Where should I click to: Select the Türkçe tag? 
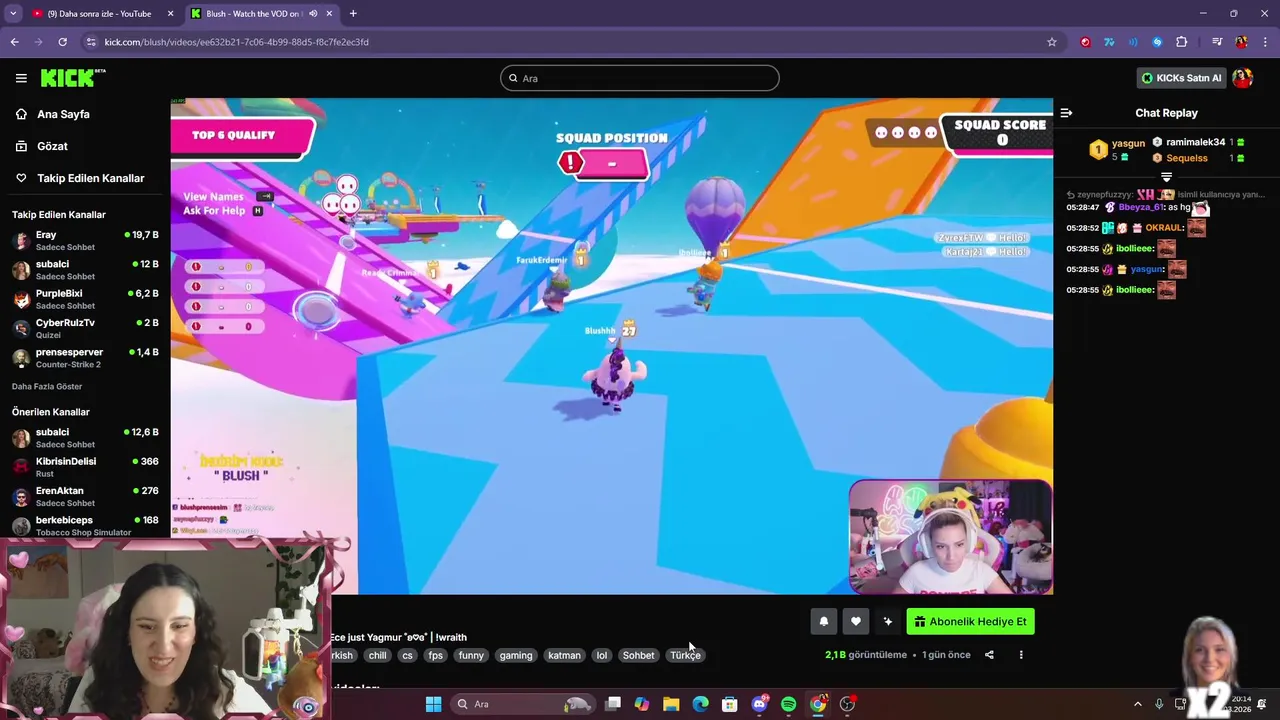pyautogui.click(x=685, y=655)
